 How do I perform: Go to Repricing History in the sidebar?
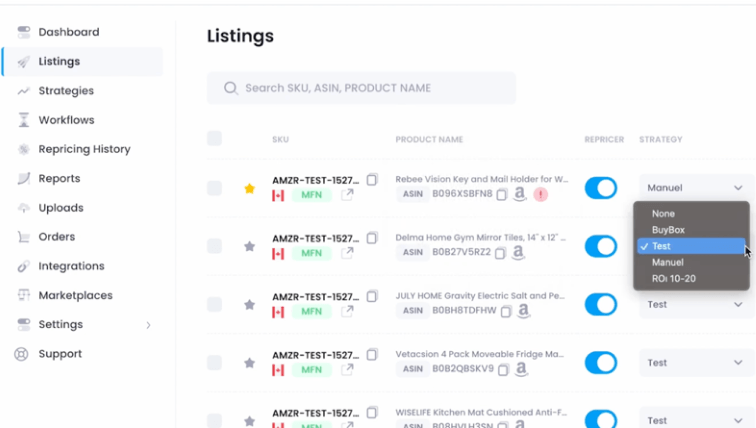point(84,149)
